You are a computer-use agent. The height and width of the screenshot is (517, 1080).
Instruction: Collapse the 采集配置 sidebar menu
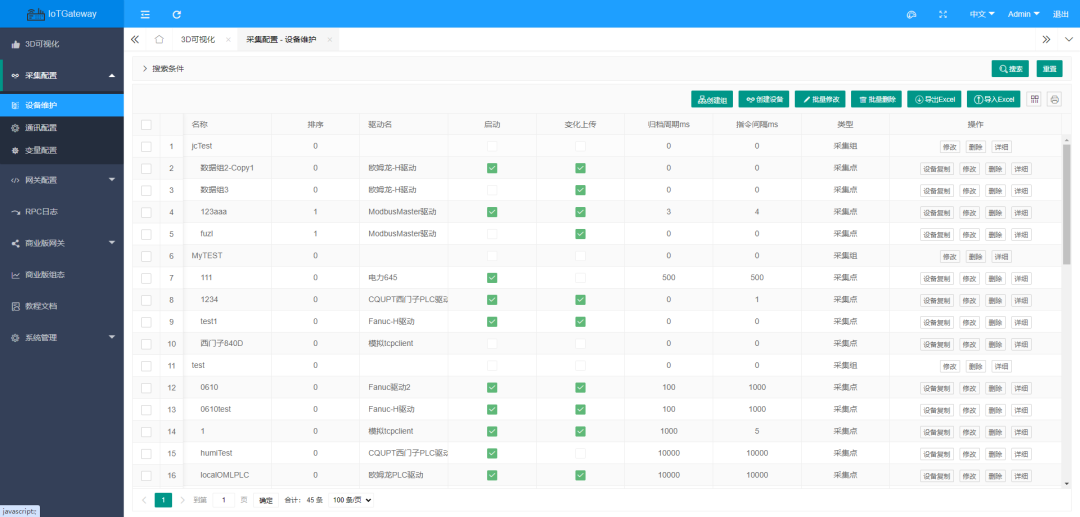coord(62,76)
